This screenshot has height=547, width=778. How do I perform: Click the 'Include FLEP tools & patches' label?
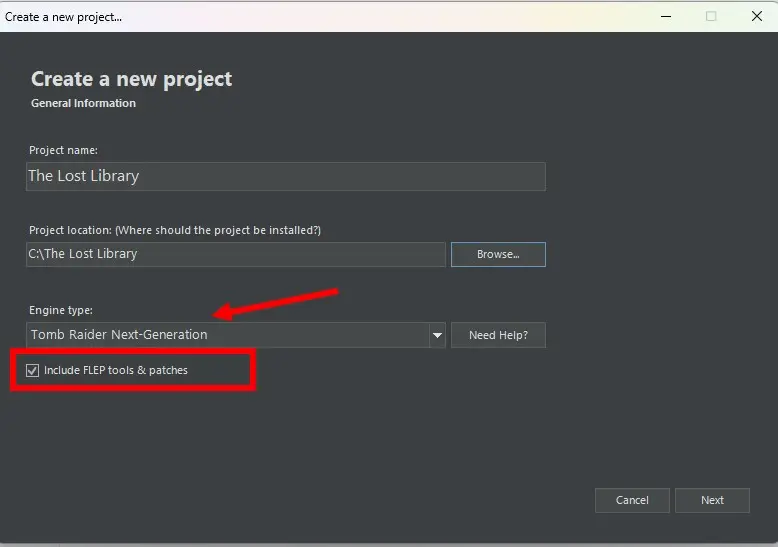point(116,371)
